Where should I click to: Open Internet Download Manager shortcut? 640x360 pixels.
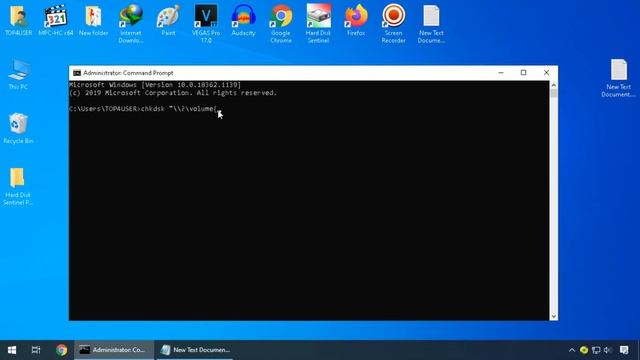[x=131, y=24]
